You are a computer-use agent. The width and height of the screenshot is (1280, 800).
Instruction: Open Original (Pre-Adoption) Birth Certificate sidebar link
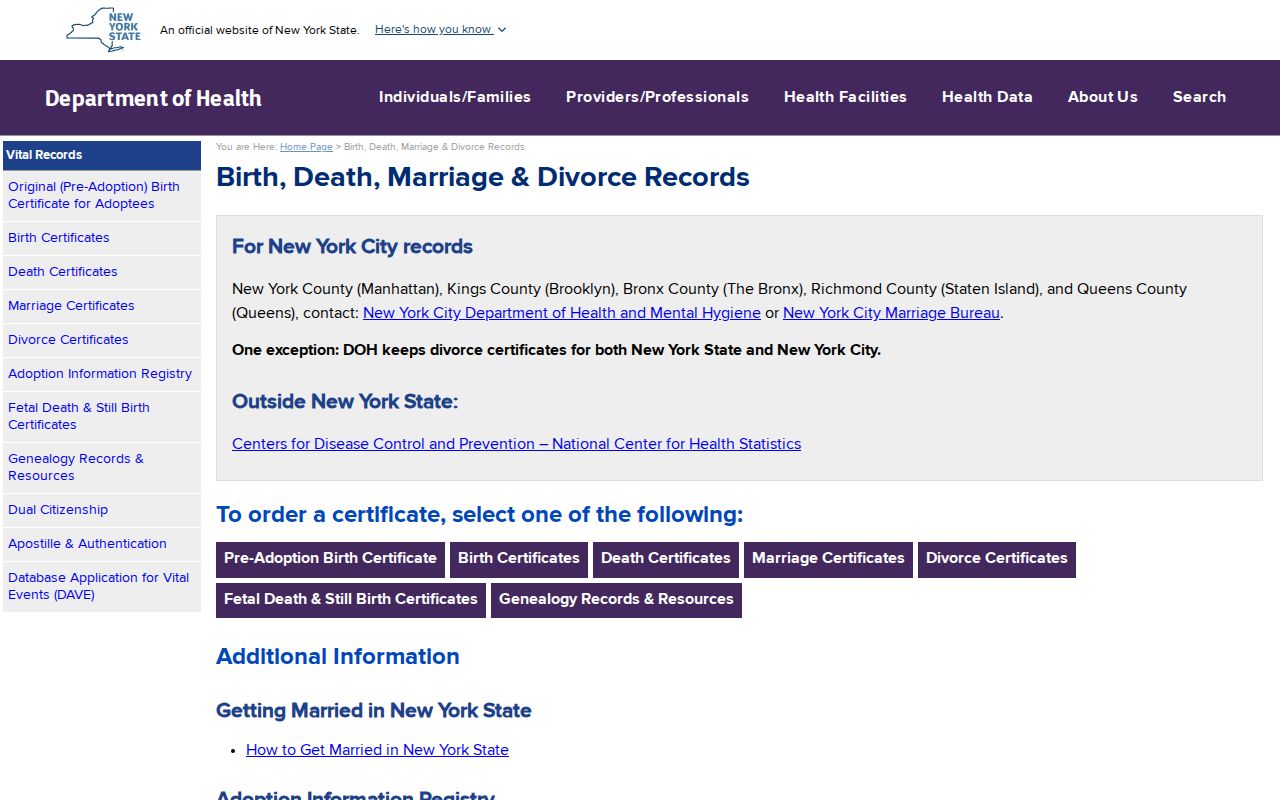point(102,195)
